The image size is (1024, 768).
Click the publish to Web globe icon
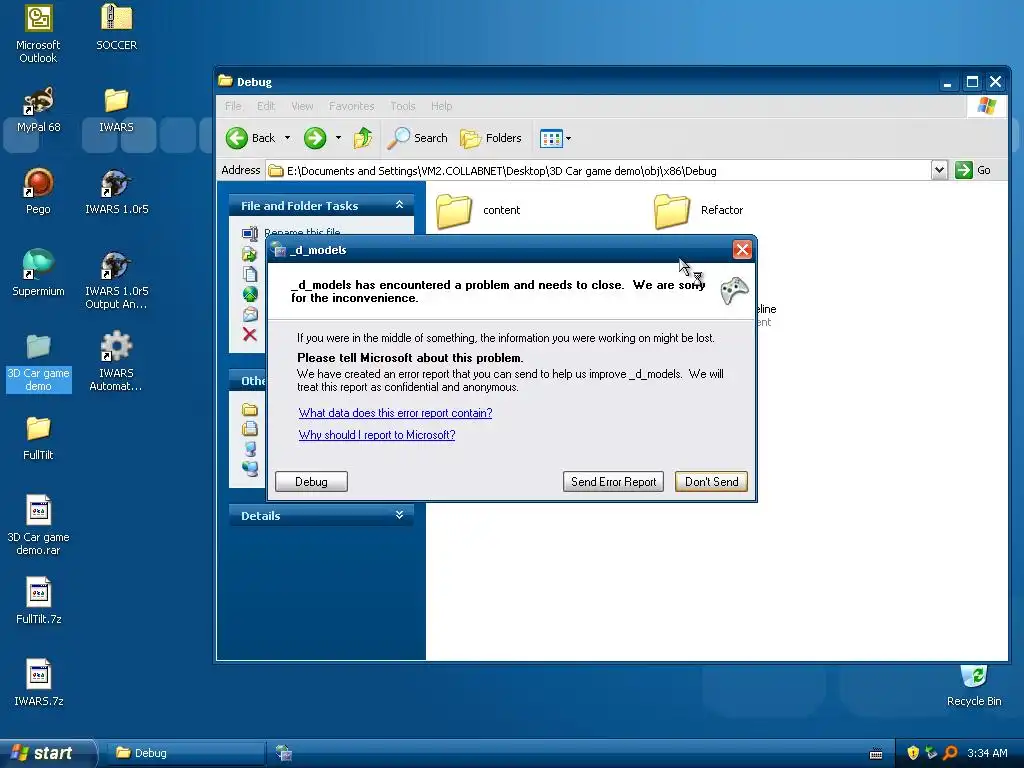[x=249, y=294]
